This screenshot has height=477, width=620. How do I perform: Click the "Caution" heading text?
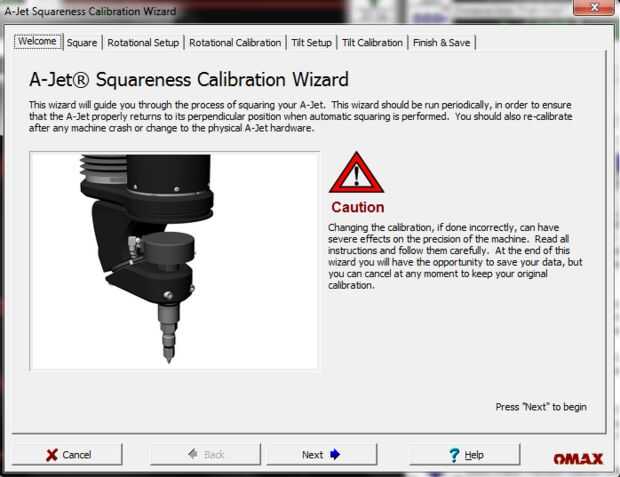tap(357, 207)
